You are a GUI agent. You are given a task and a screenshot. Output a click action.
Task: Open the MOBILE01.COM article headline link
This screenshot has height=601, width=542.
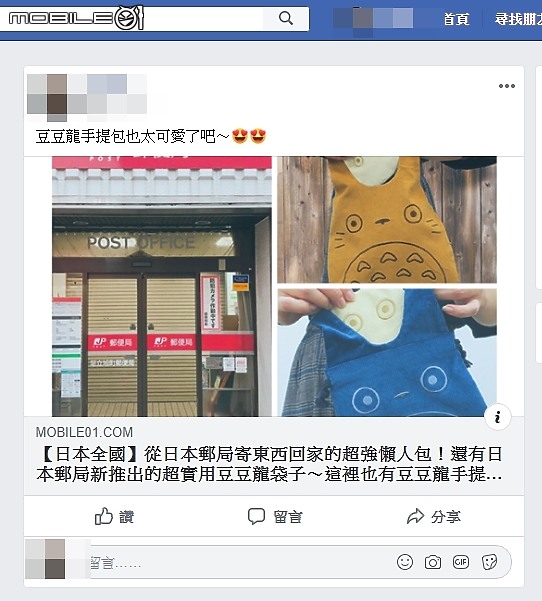269,464
